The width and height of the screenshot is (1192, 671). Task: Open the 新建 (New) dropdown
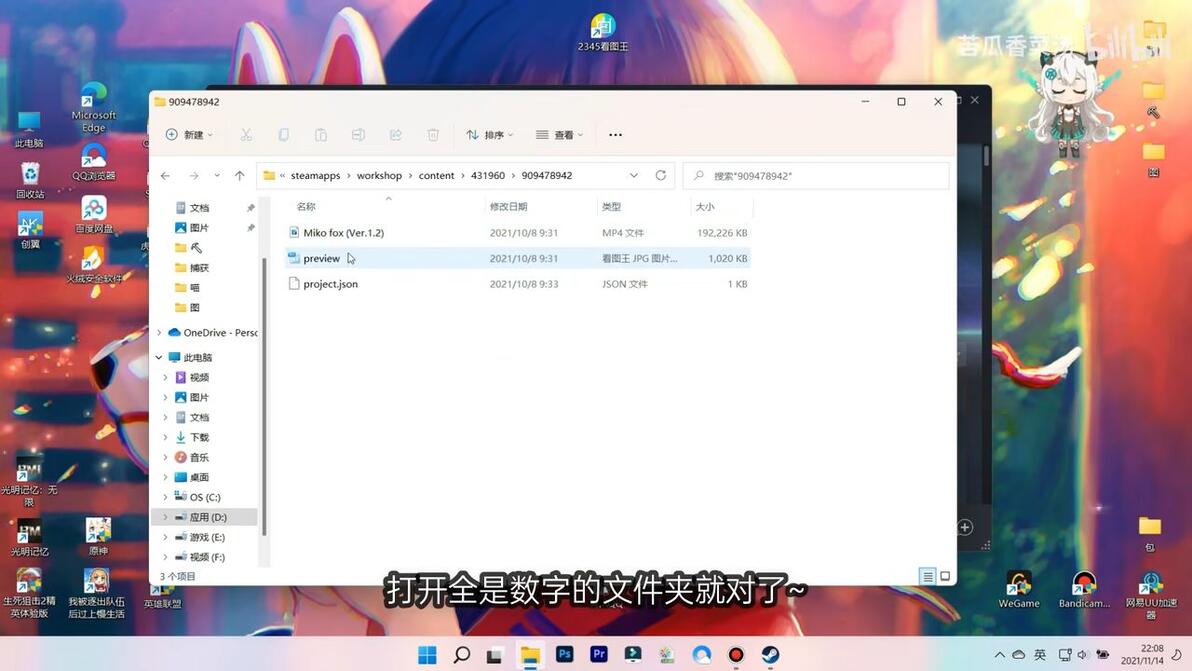(189, 135)
